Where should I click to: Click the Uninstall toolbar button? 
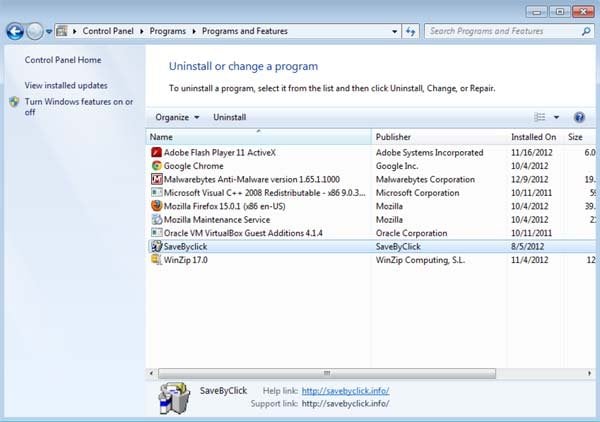[230, 117]
